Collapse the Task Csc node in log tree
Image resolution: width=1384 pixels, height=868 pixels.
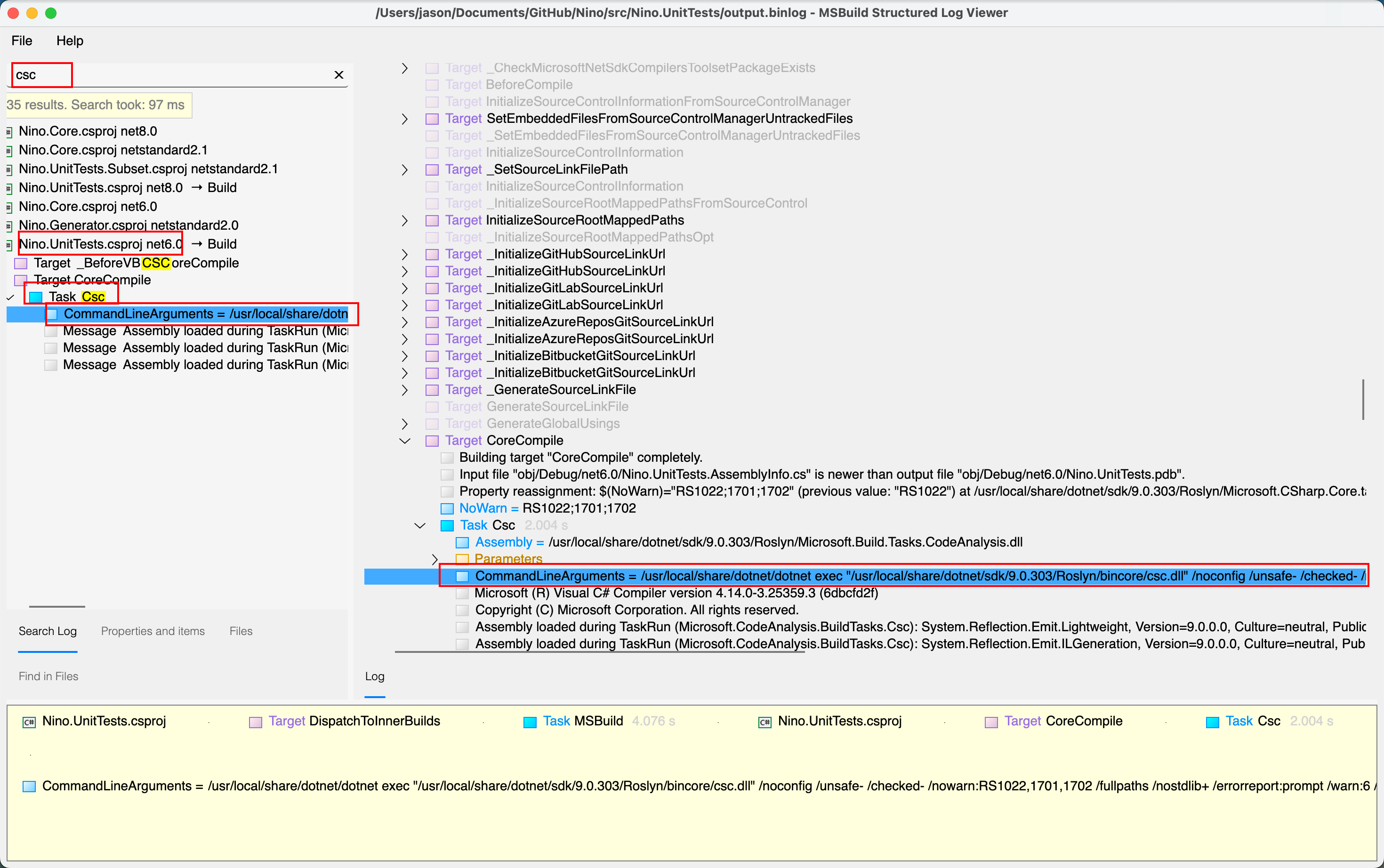[419, 525]
